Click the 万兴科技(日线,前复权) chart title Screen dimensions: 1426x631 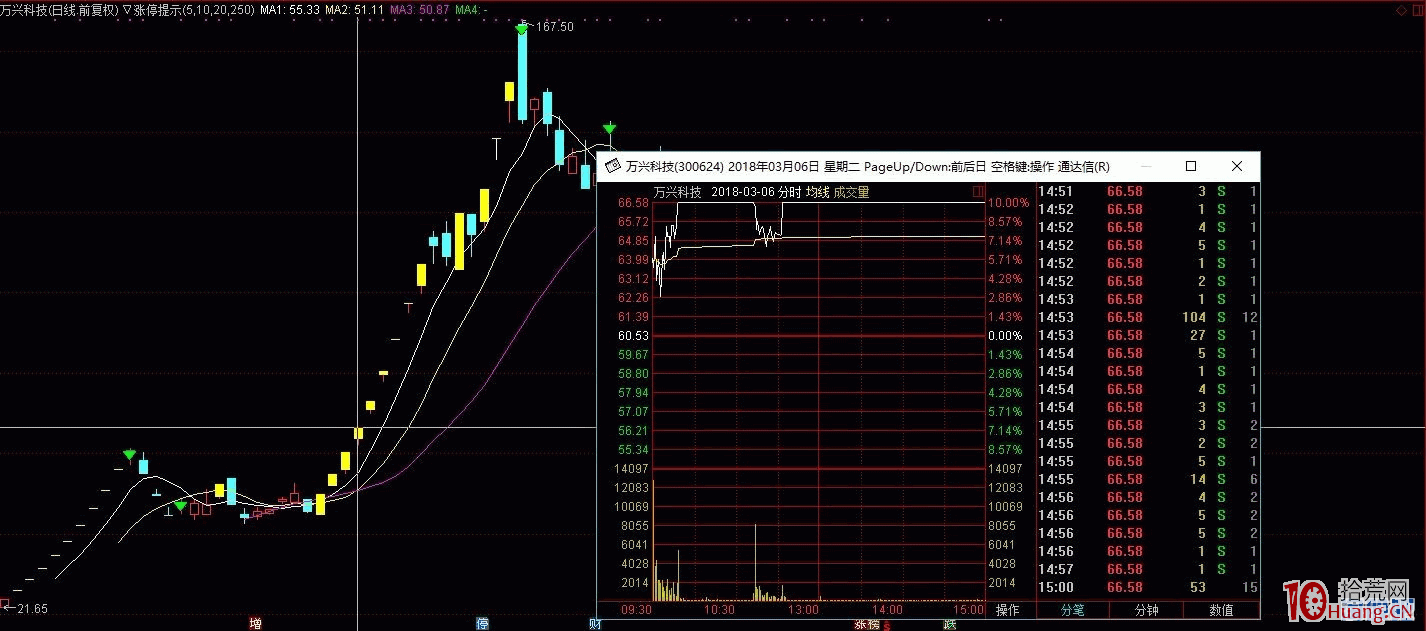coord(60,9)
